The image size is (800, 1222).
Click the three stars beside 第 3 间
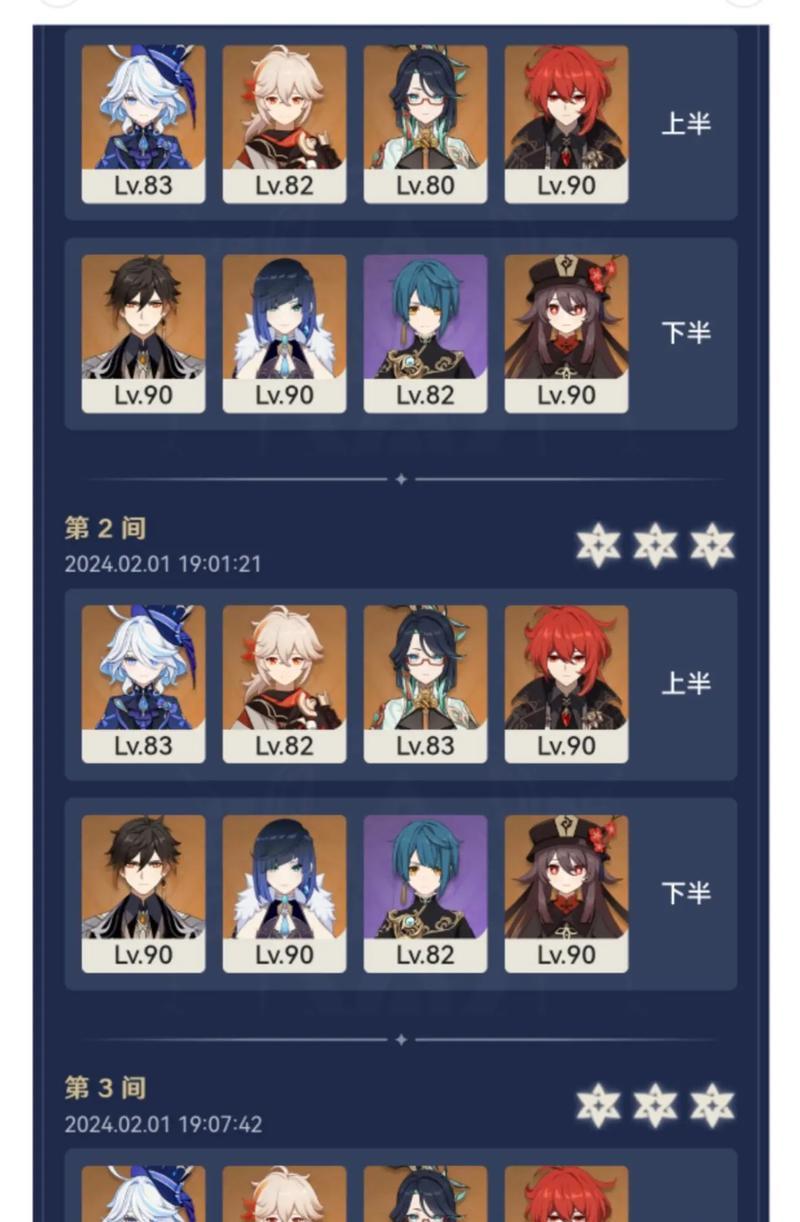coord(655,1105)
